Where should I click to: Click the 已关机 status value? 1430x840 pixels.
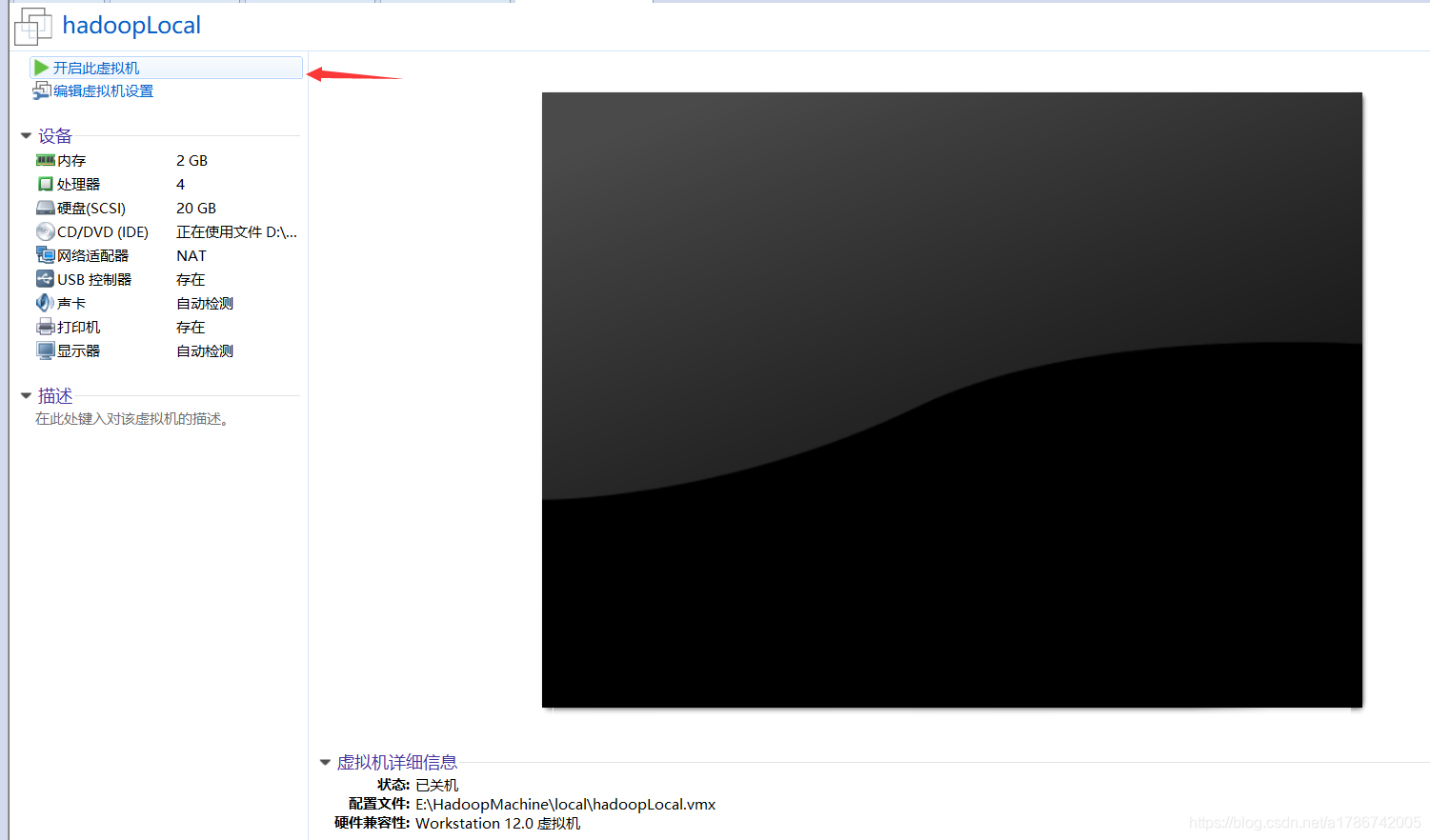point(437,786)
